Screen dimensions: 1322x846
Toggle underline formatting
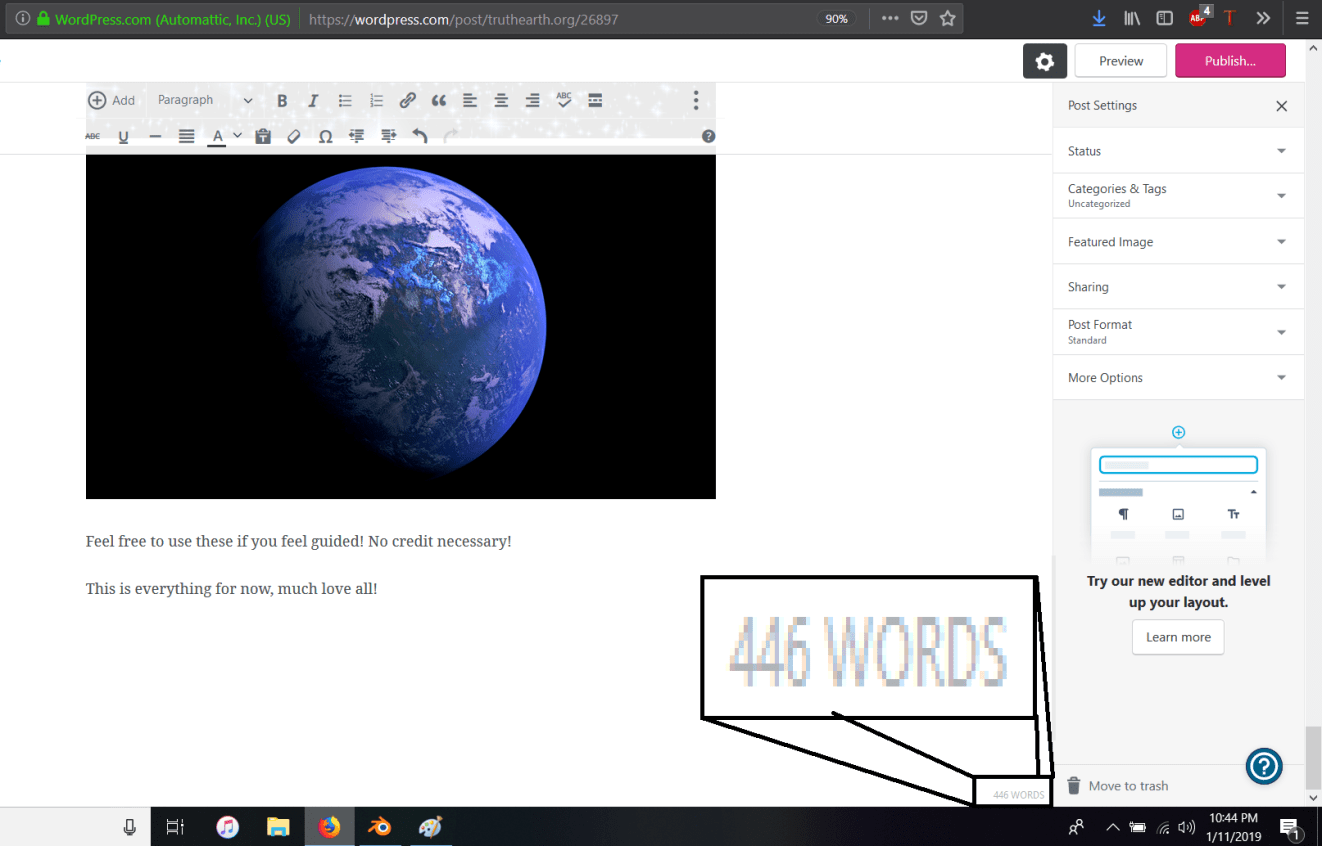click(x=123, y=136)
